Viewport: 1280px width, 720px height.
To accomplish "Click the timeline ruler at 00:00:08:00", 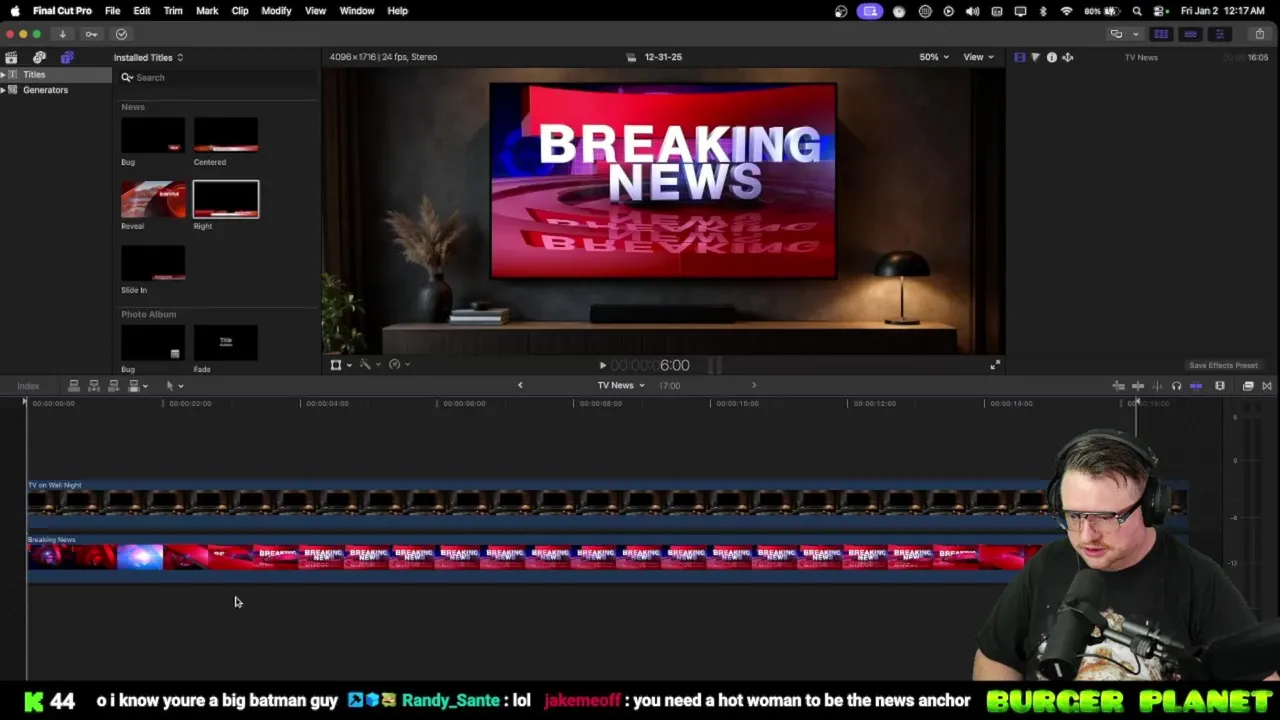I will click(x=601, y=403).
